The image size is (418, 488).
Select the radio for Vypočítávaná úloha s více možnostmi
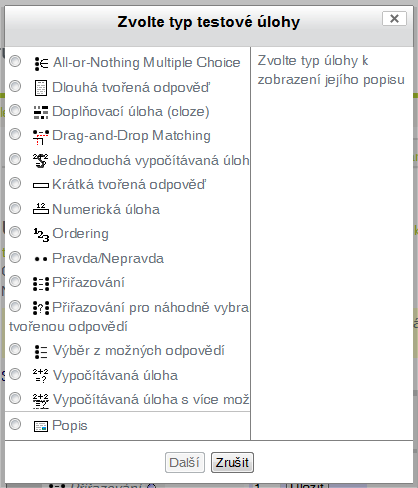click(15, 398)
